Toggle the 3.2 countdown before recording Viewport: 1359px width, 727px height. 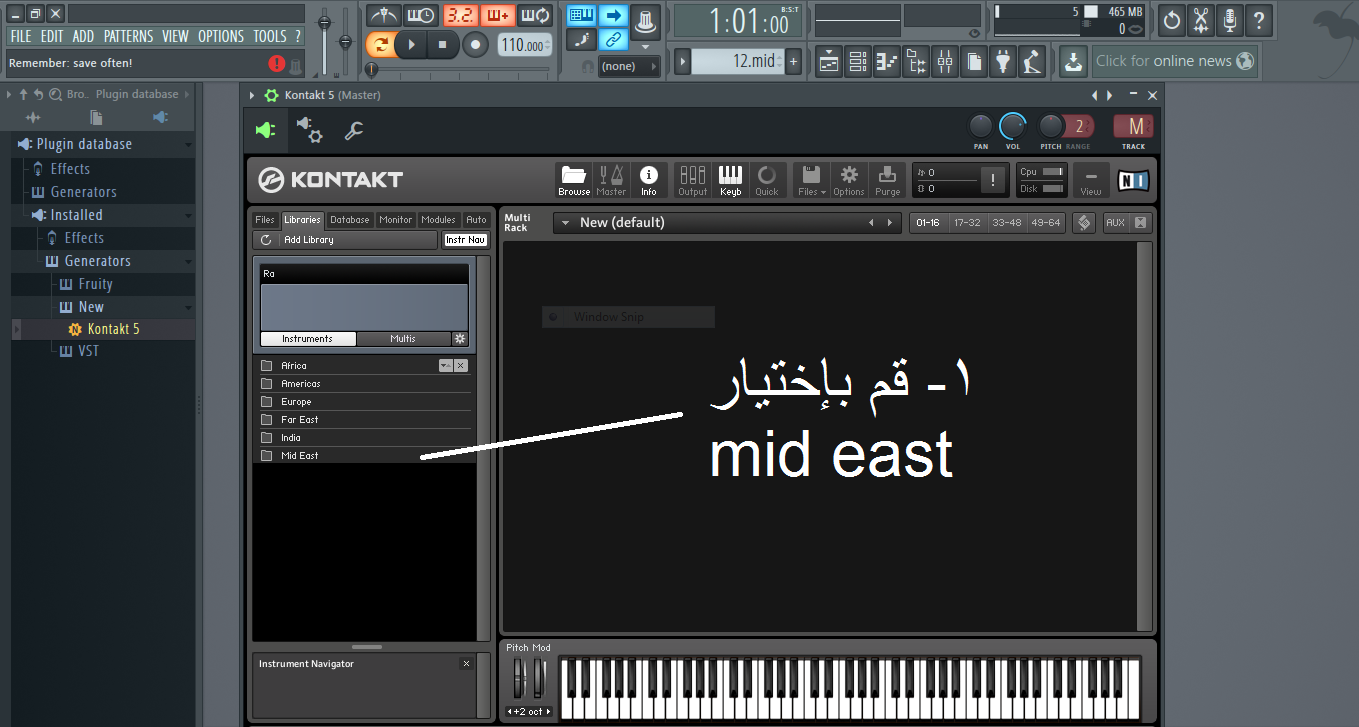459,15
